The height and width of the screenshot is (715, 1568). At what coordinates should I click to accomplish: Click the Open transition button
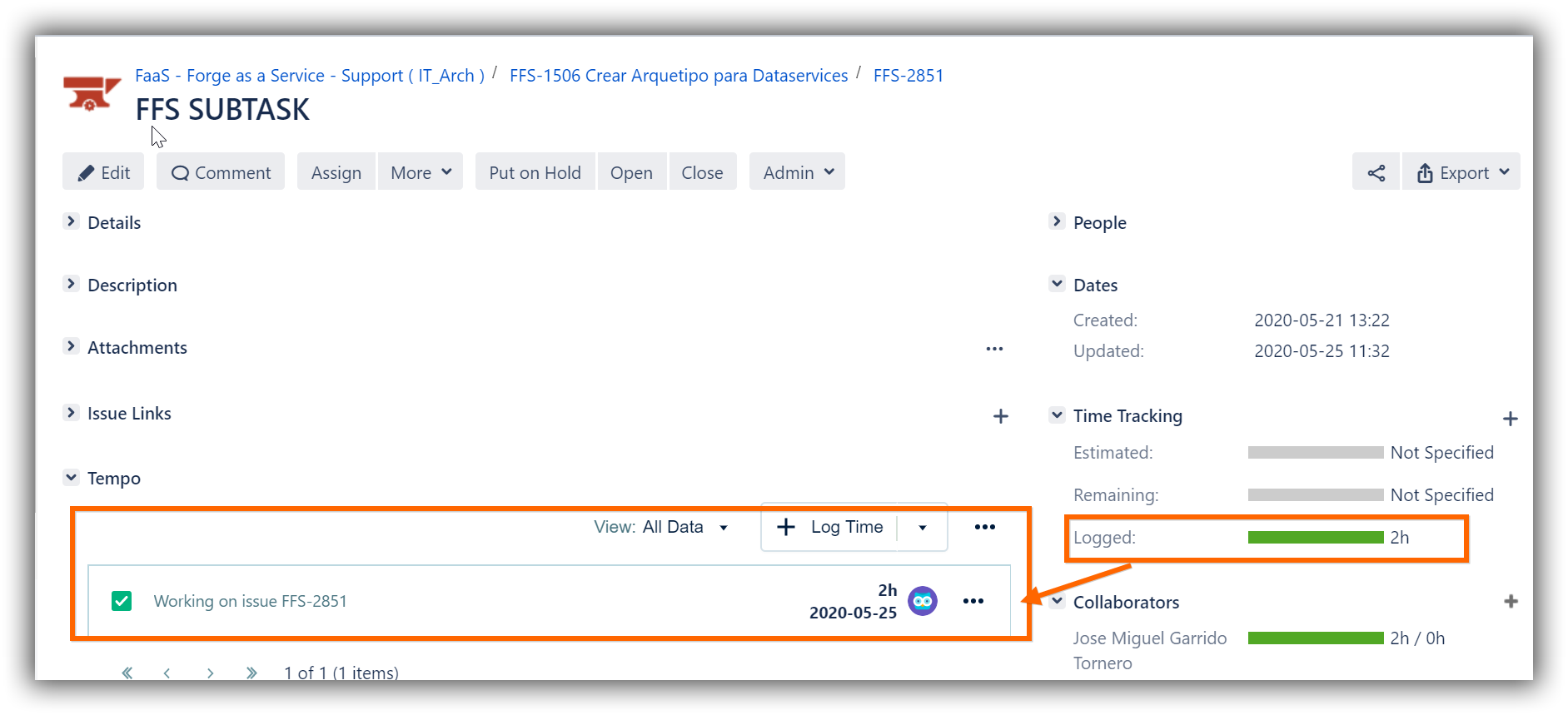coord(631,172)
